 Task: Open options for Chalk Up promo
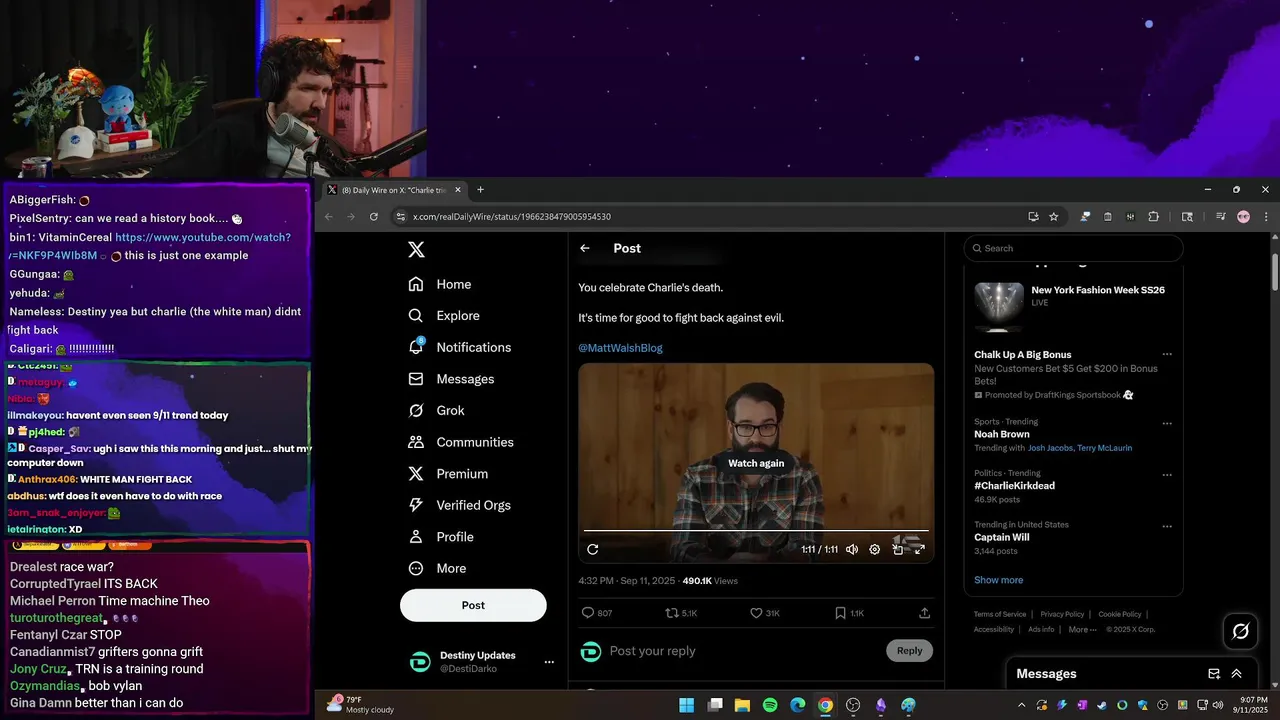(1167, 355)
